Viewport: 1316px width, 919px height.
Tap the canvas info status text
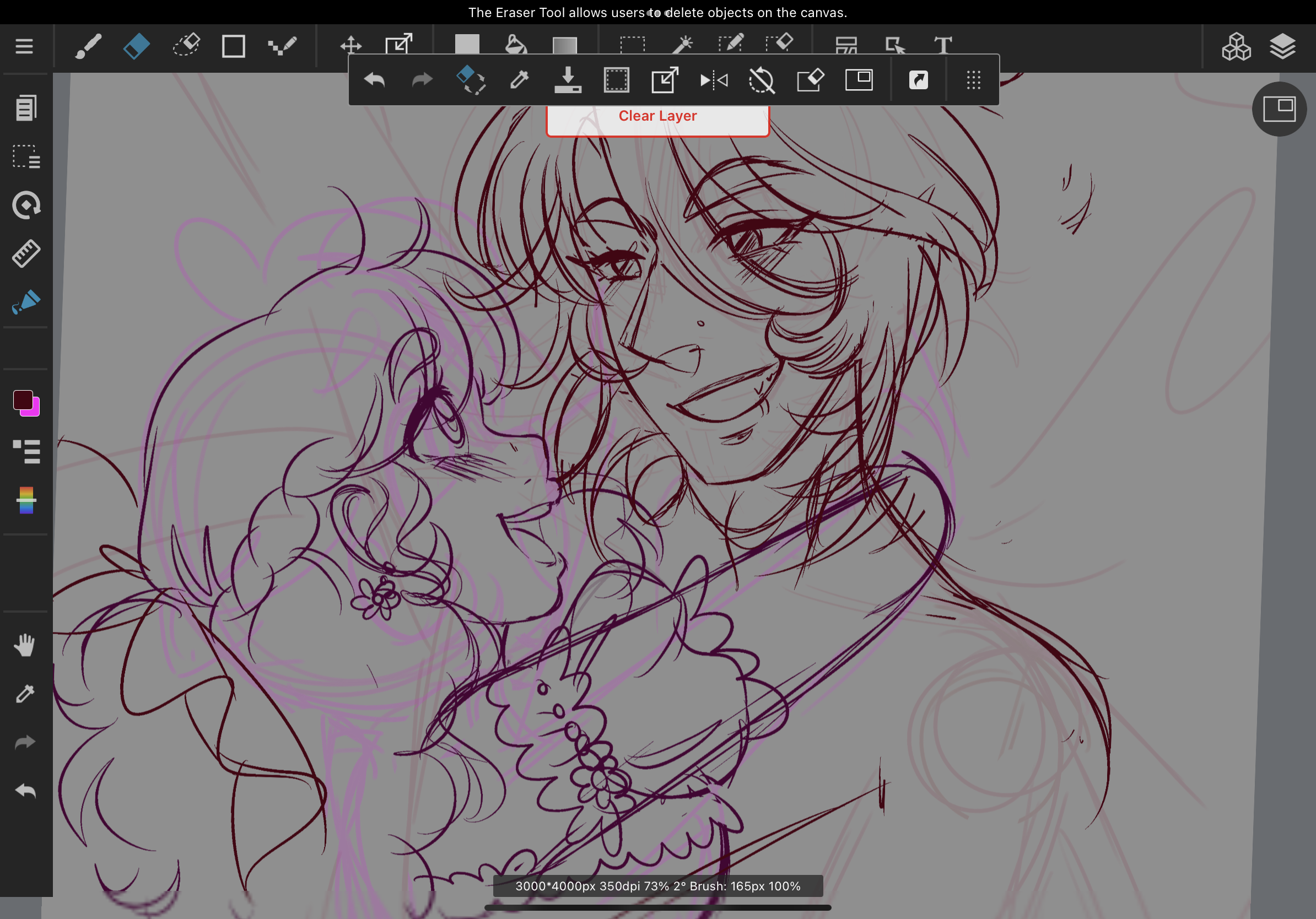tap(658, 886)
